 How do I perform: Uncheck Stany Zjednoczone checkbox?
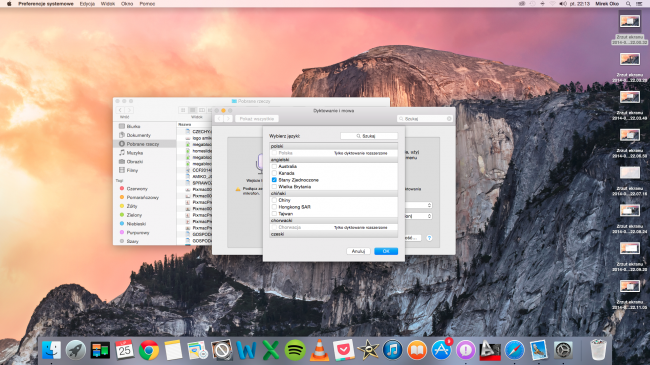coord(274,180)
